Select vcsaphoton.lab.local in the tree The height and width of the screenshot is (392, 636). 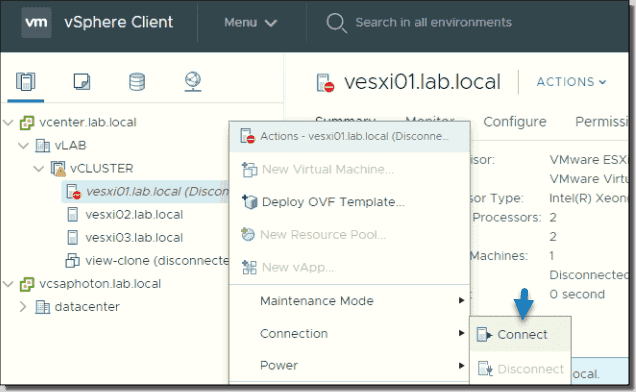tap(100, 284)
